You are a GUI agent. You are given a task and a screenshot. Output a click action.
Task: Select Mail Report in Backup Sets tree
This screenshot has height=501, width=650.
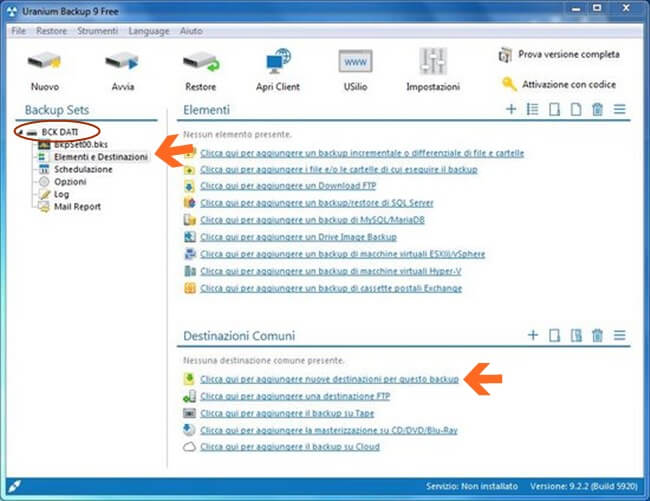[x=77, y=206]
